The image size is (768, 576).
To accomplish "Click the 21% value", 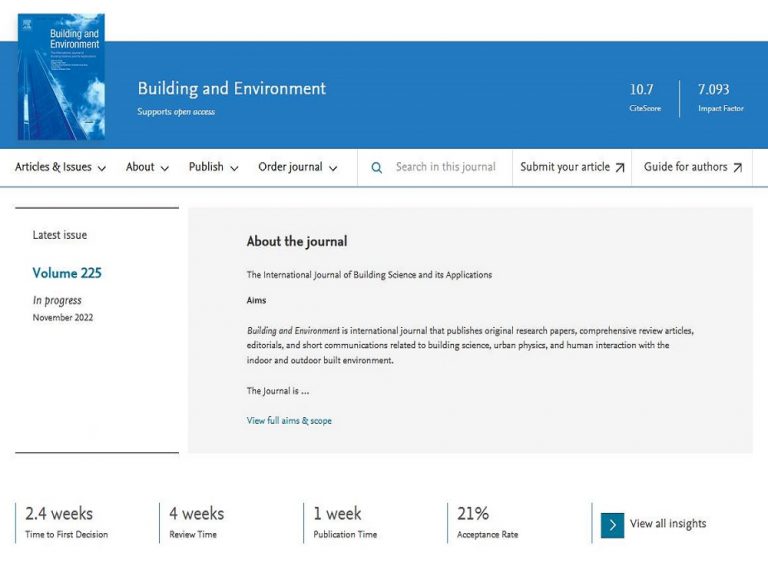I will pyautogui.click(x=473, y=513).
